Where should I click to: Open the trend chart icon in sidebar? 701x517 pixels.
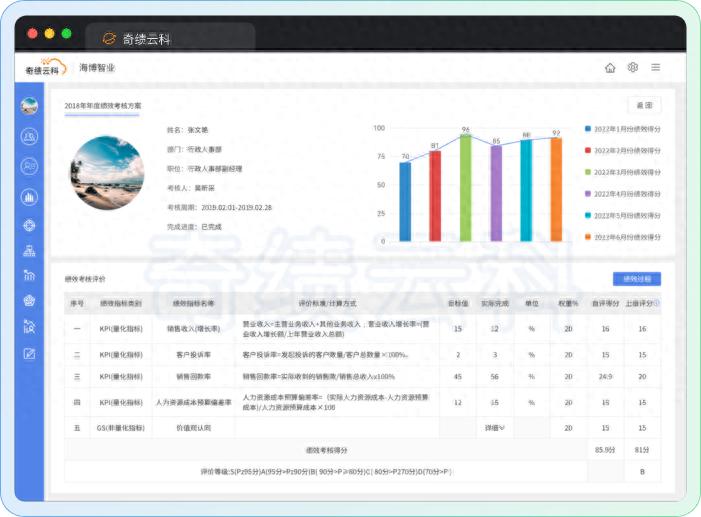point(29,275)
